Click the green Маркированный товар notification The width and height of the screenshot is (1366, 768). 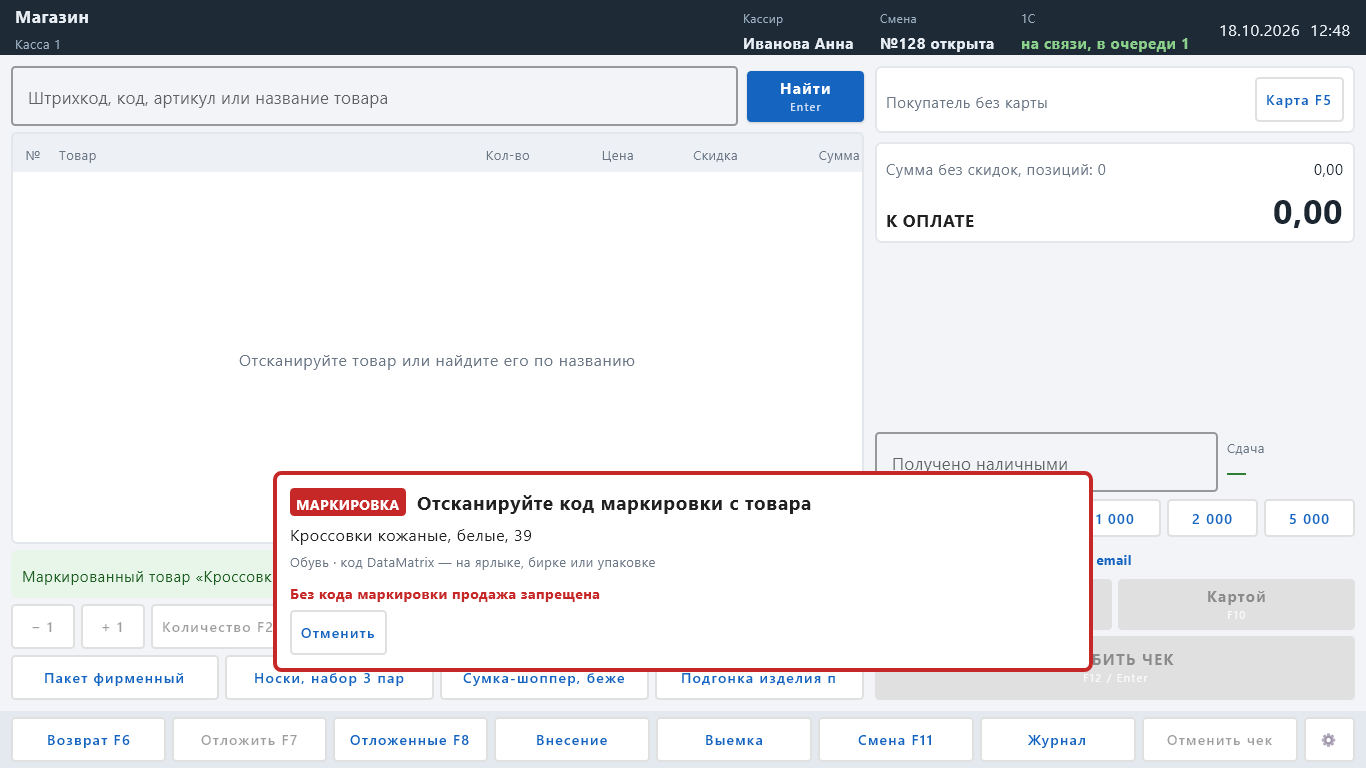(x=143, y=577)
